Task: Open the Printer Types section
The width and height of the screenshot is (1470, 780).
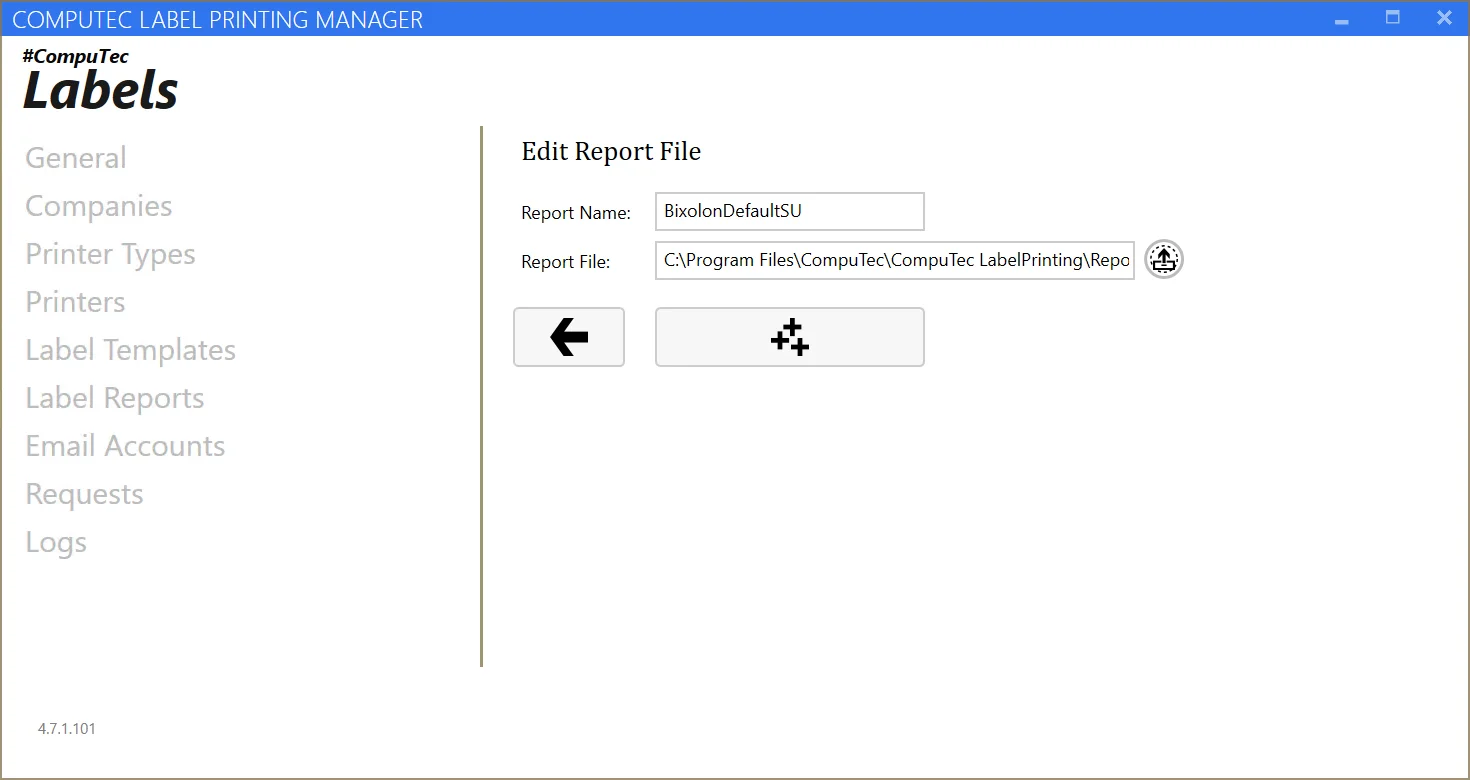Action: coord(110,253)
